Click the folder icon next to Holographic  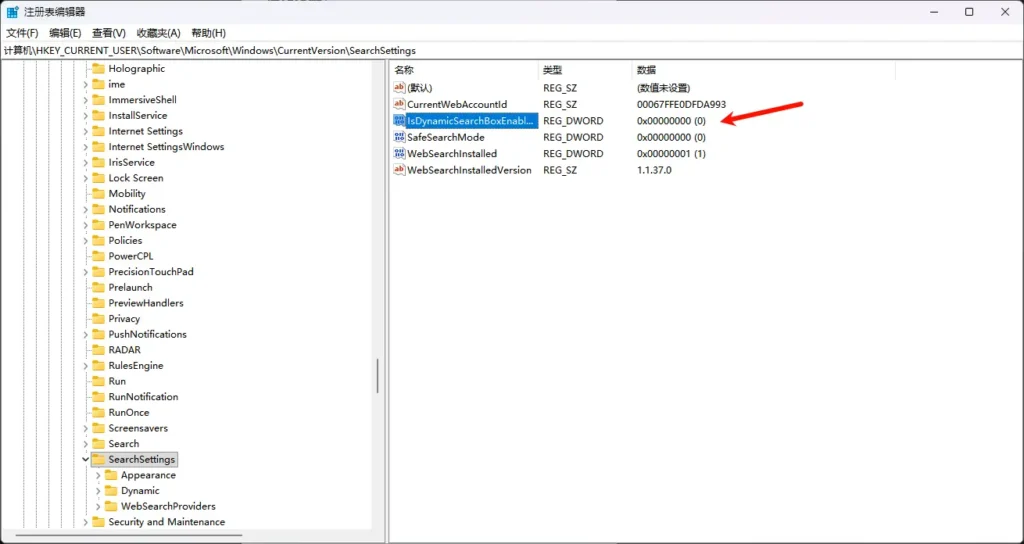(x=98, y=69)
